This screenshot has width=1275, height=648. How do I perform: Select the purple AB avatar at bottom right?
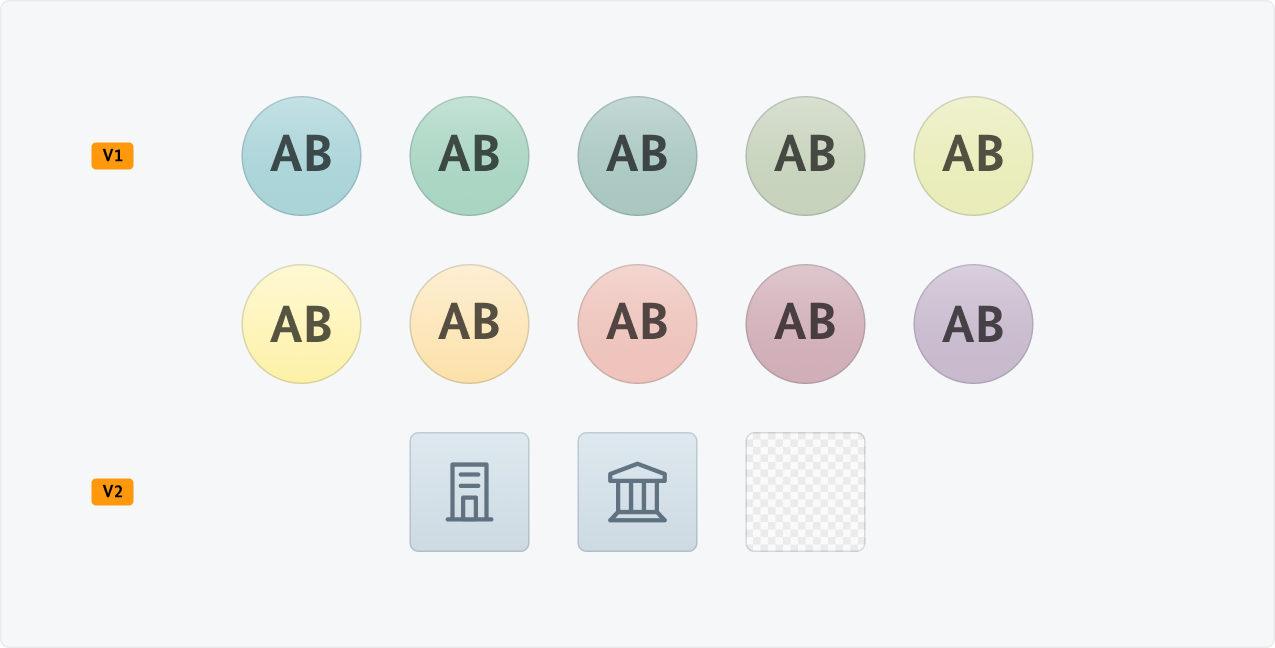click(973, 323)
